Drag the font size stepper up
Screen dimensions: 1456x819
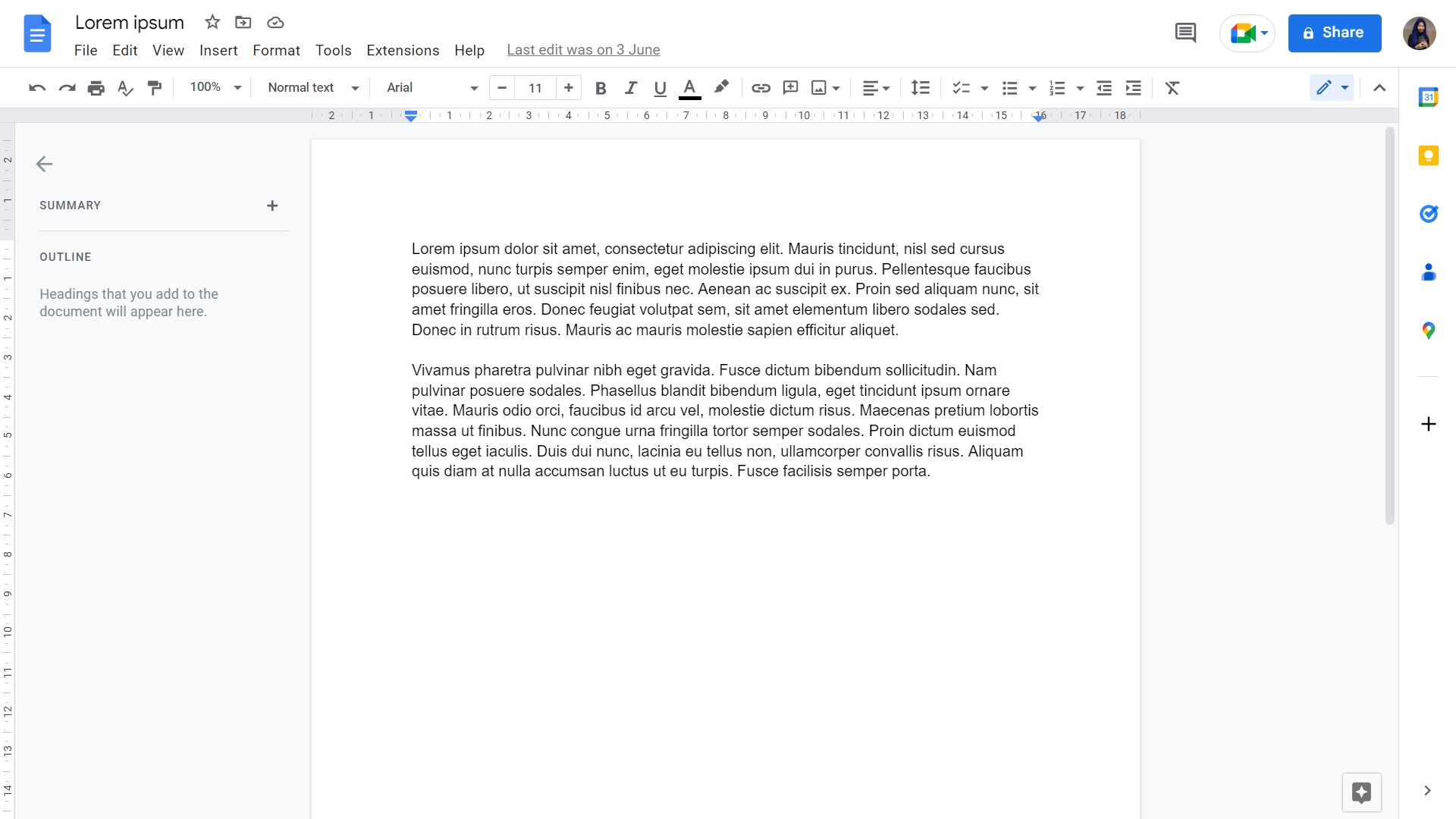568,87
